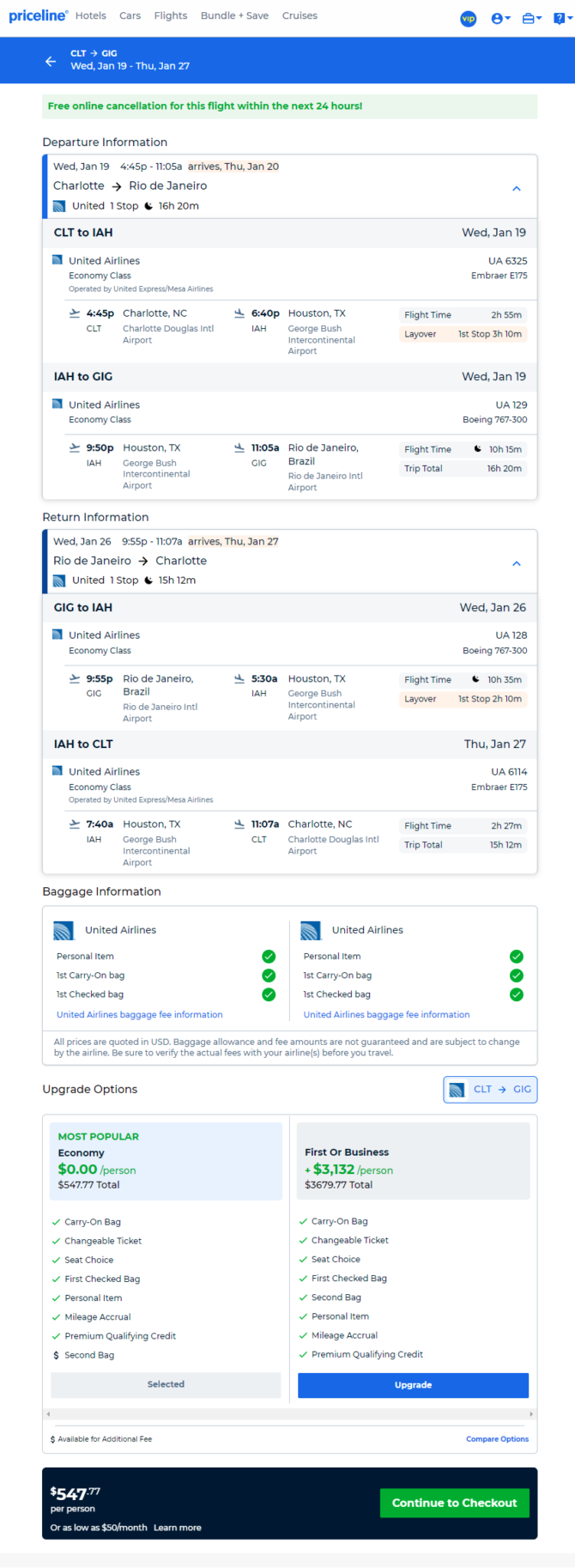Toggle CLT to GIG segment button in Upgrade Options
The width and height of the screenshot is (575, 1568).
[x=490, y=1090]
